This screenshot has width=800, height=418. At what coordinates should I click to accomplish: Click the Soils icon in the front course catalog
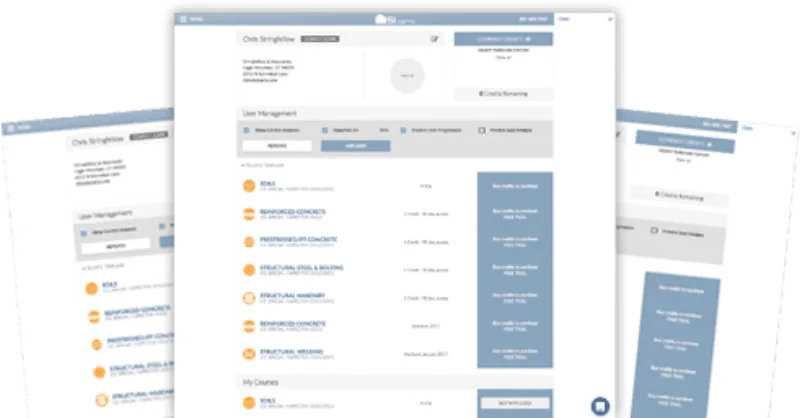[249, 186]
